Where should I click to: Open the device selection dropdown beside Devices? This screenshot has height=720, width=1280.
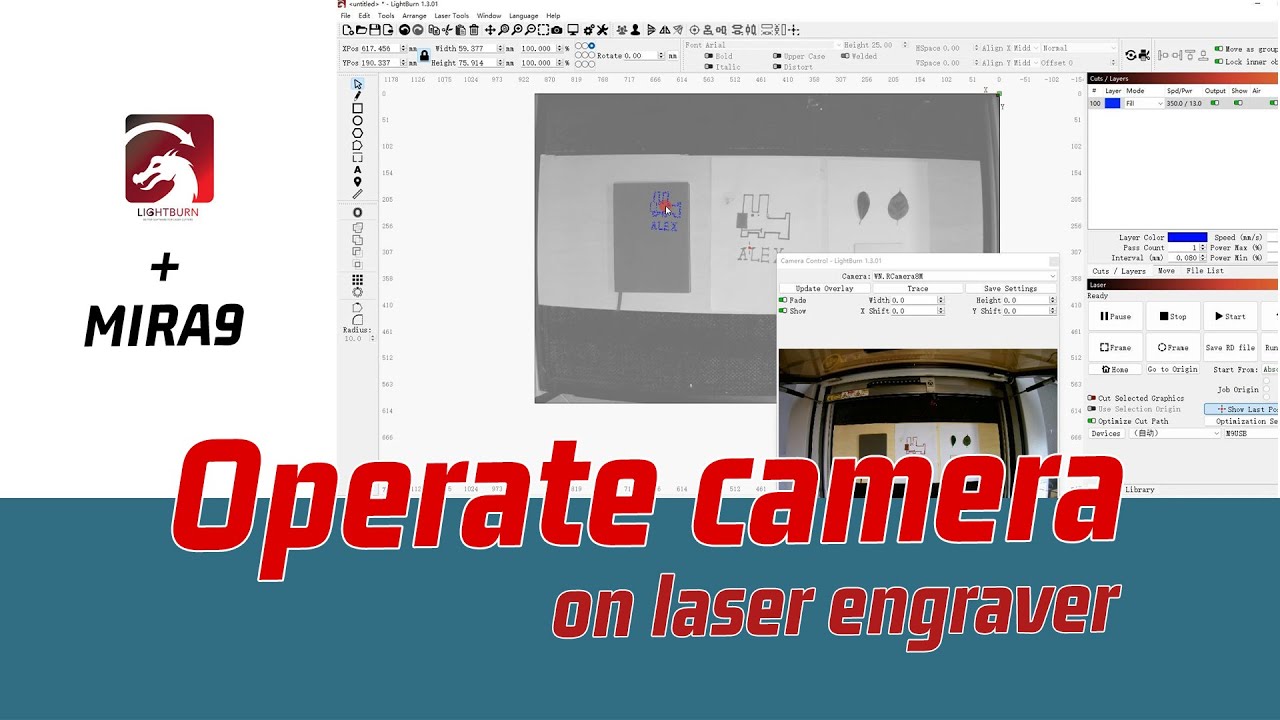tap(1176, 433)
